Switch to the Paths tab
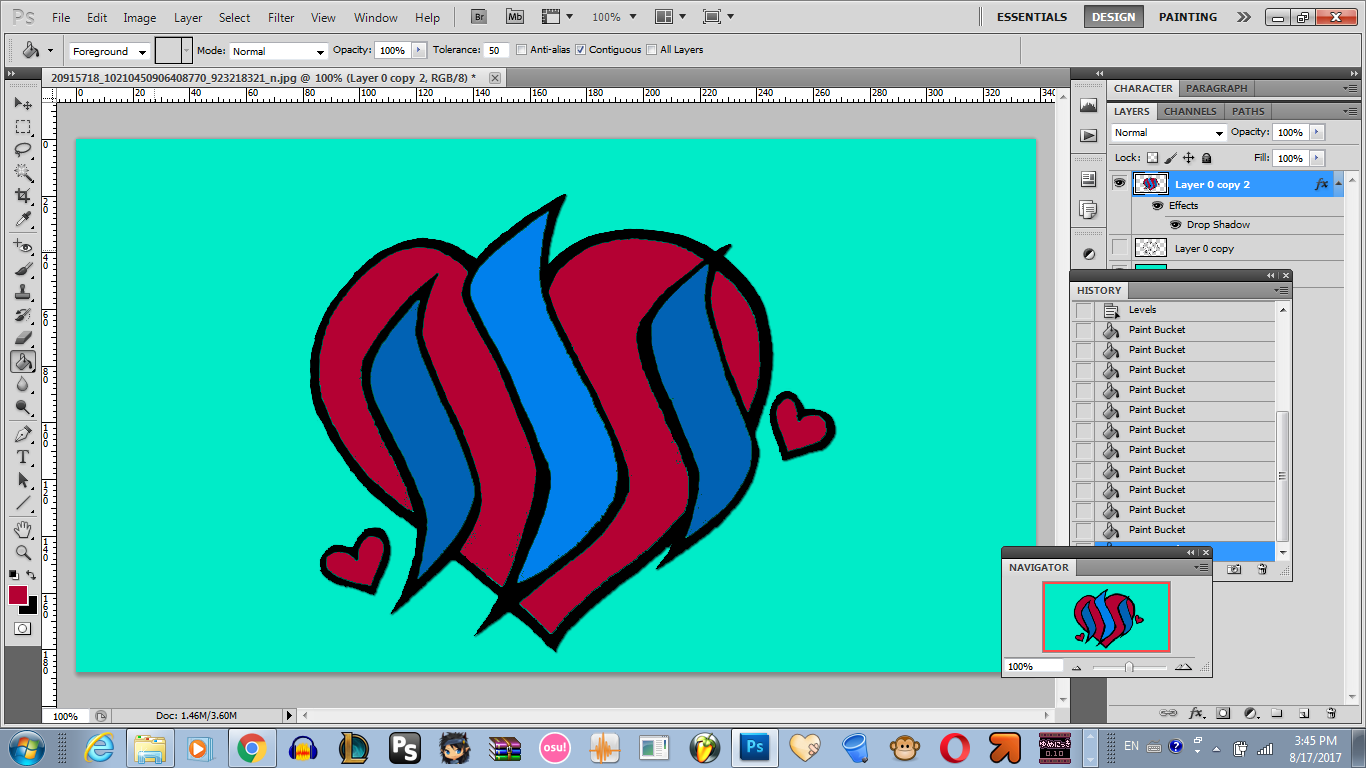The height and width of the screenshot is (768, 1366). point(1248,111)
